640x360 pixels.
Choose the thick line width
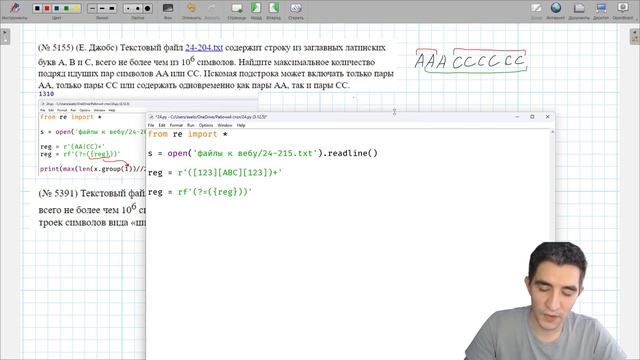click(112, 8)
